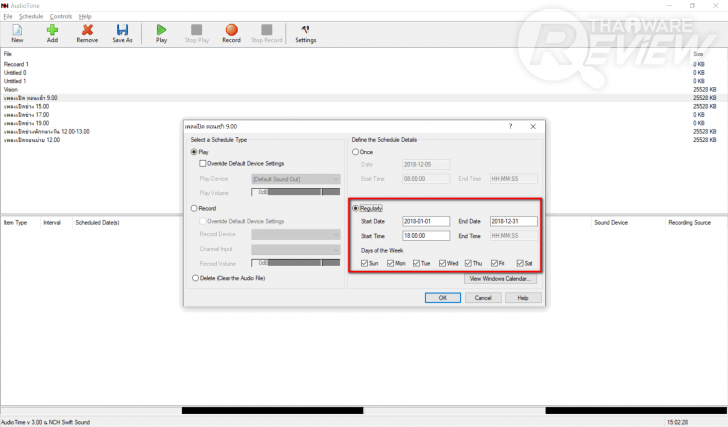Screen dimensions: 728x427
Task: Click the Start Time field 18:00:00
Action: coord(426,236)
